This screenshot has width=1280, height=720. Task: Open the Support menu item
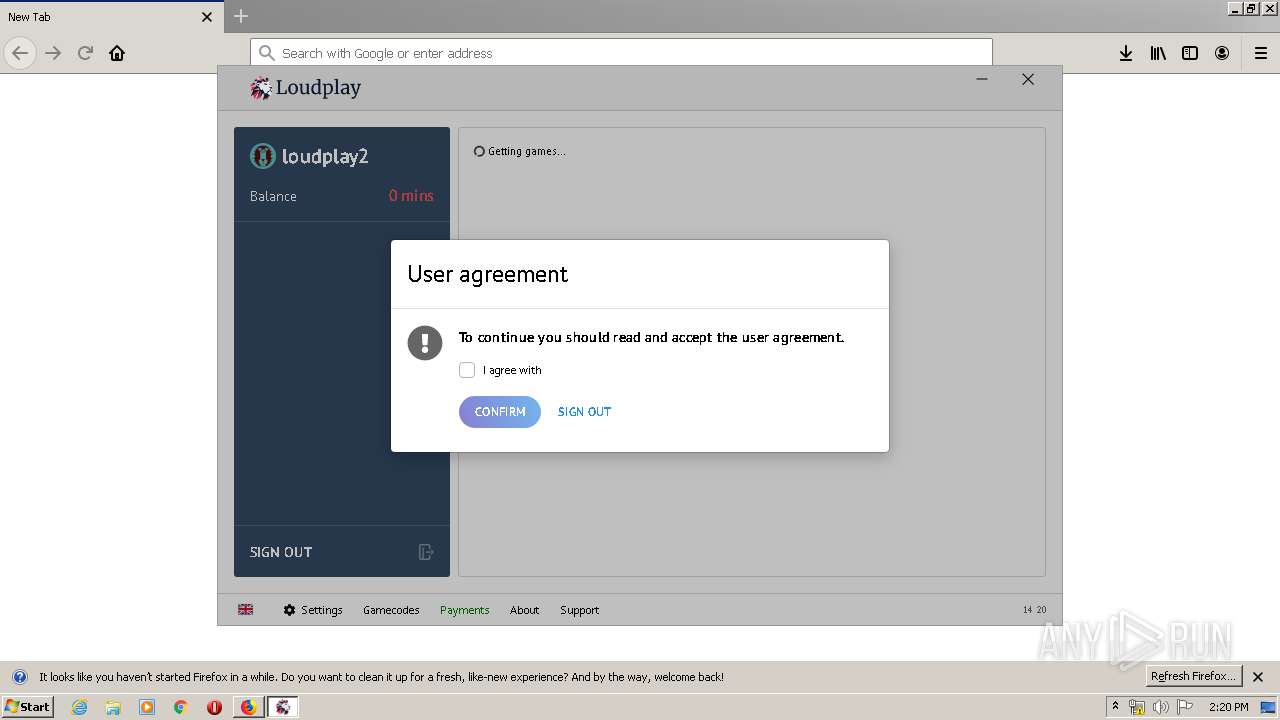coord(580,610)
